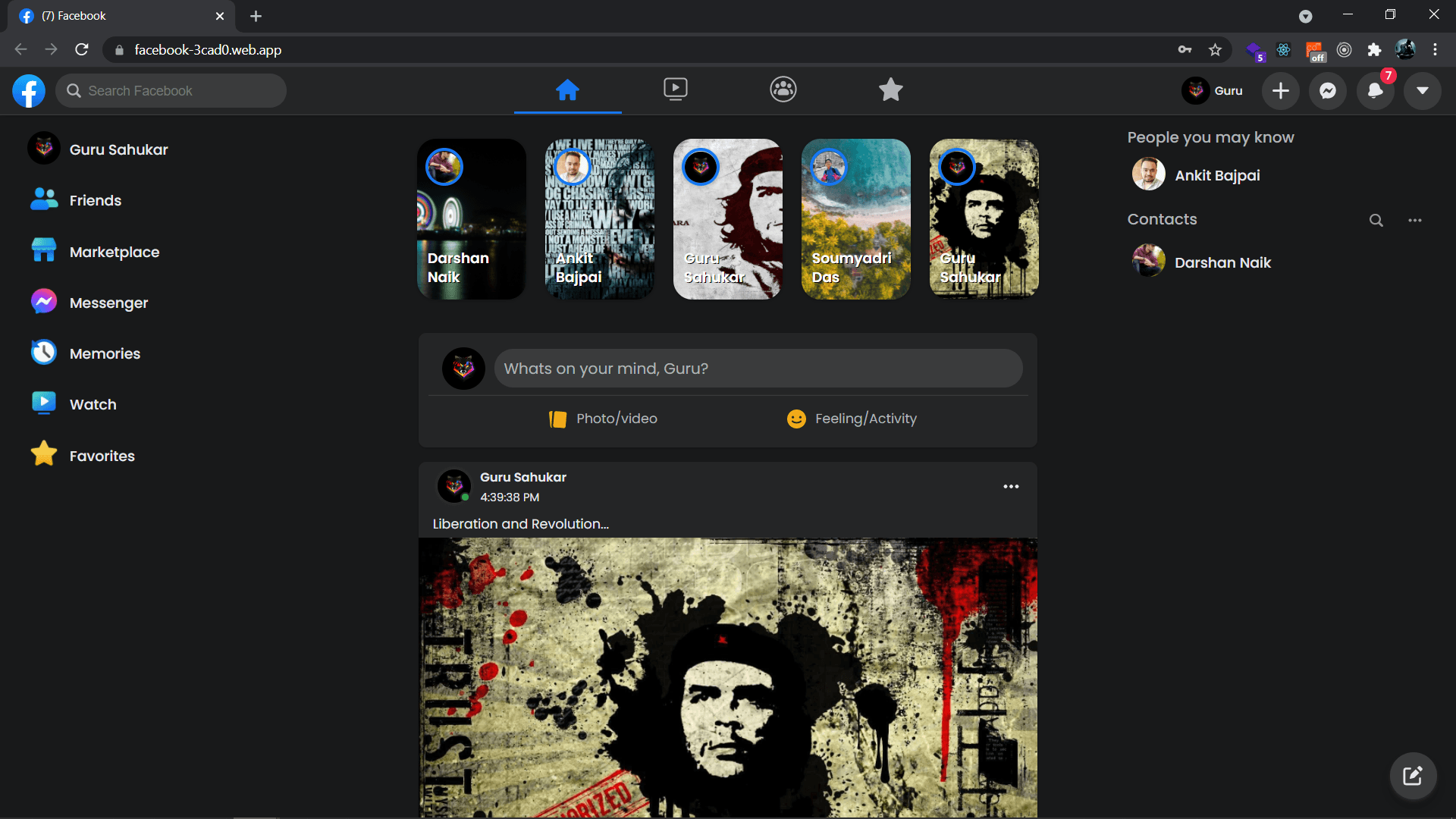Switch to the Groups tab
Viewport: 1456px width, 819px height.
783,89
